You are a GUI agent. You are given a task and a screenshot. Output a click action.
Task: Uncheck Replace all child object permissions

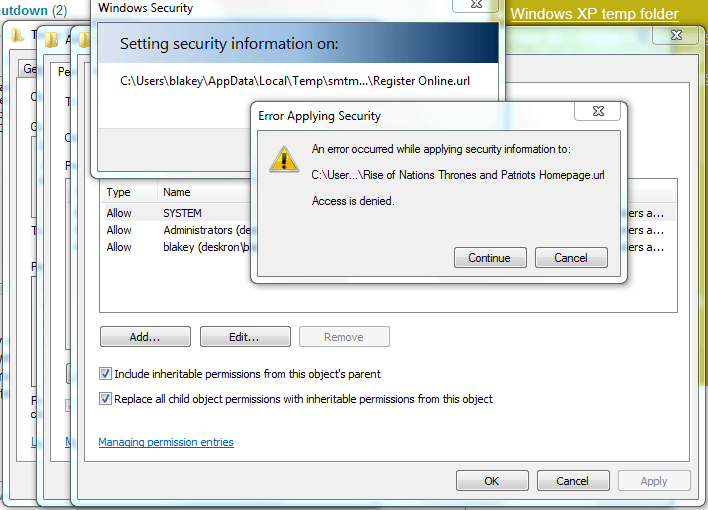click(x=106, y=399)
